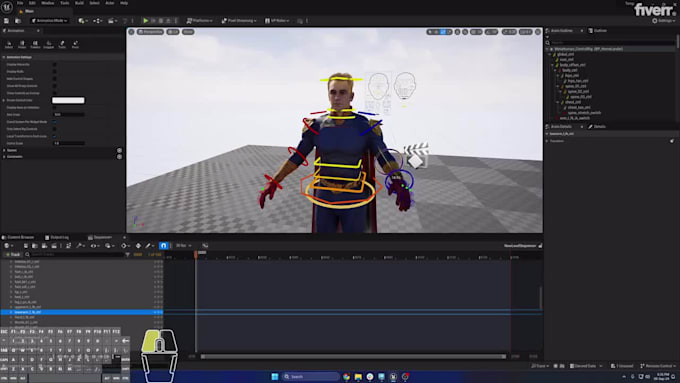
Task: Toggle Local Transforms in Each Local Space checkbox
Action: click(55, 136)
